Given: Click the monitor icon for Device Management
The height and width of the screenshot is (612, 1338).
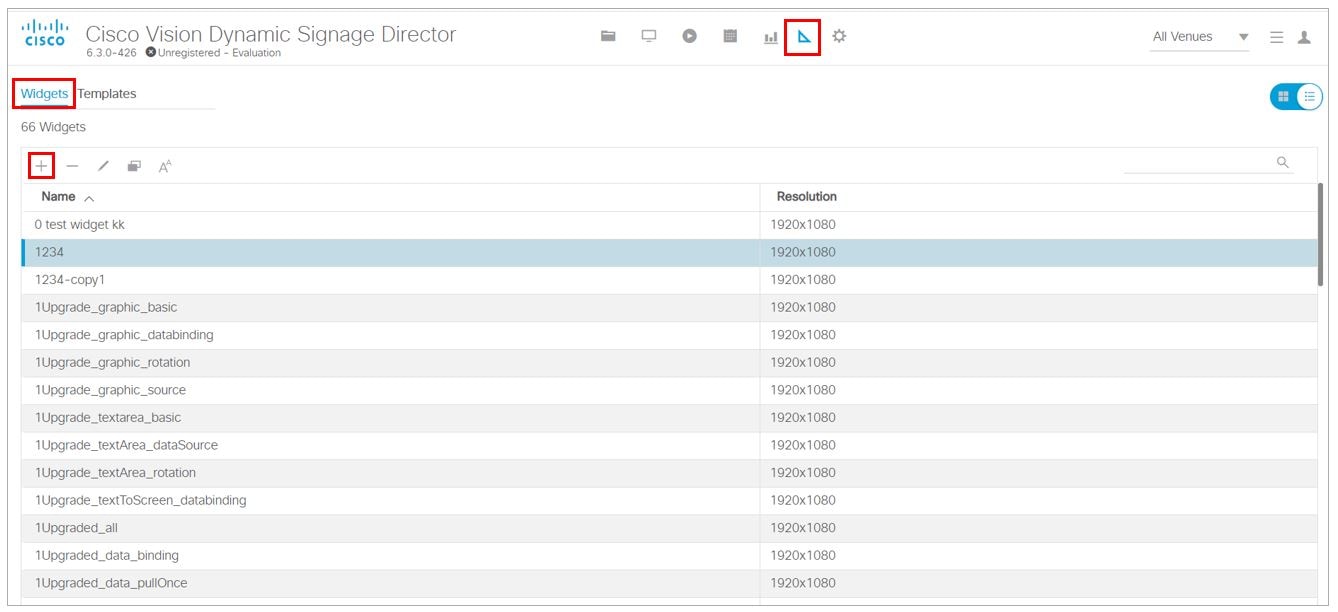Looking at the screenshot, I should pyautogui.click(x=649, y=35).
